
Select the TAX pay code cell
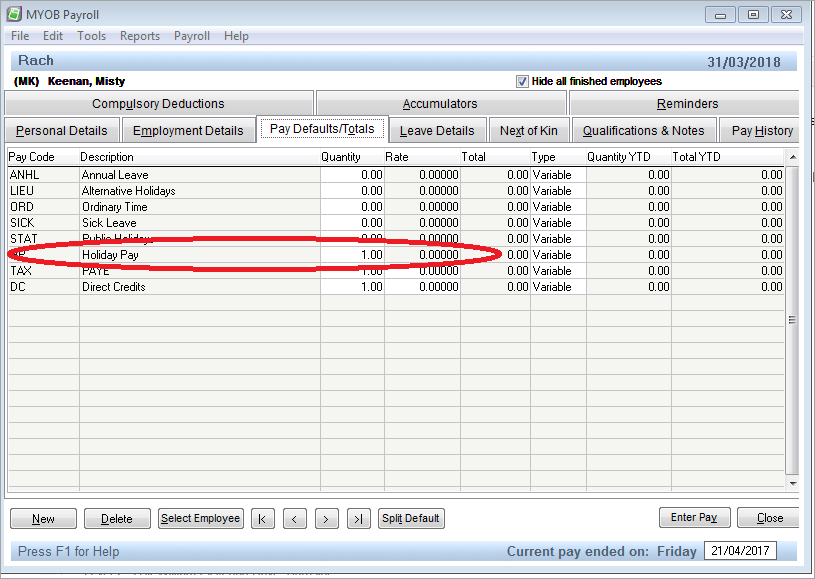coord(44,271)
